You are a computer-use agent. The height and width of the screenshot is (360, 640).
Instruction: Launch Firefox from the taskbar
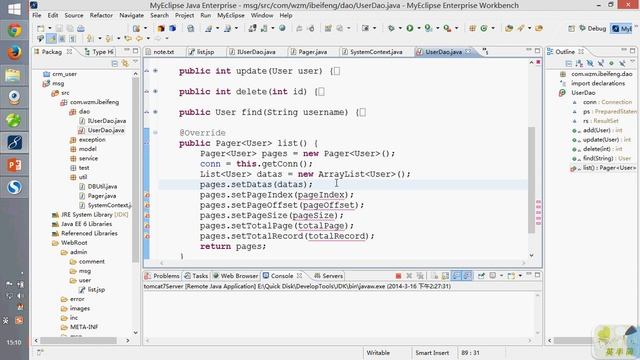coord(14,53)
